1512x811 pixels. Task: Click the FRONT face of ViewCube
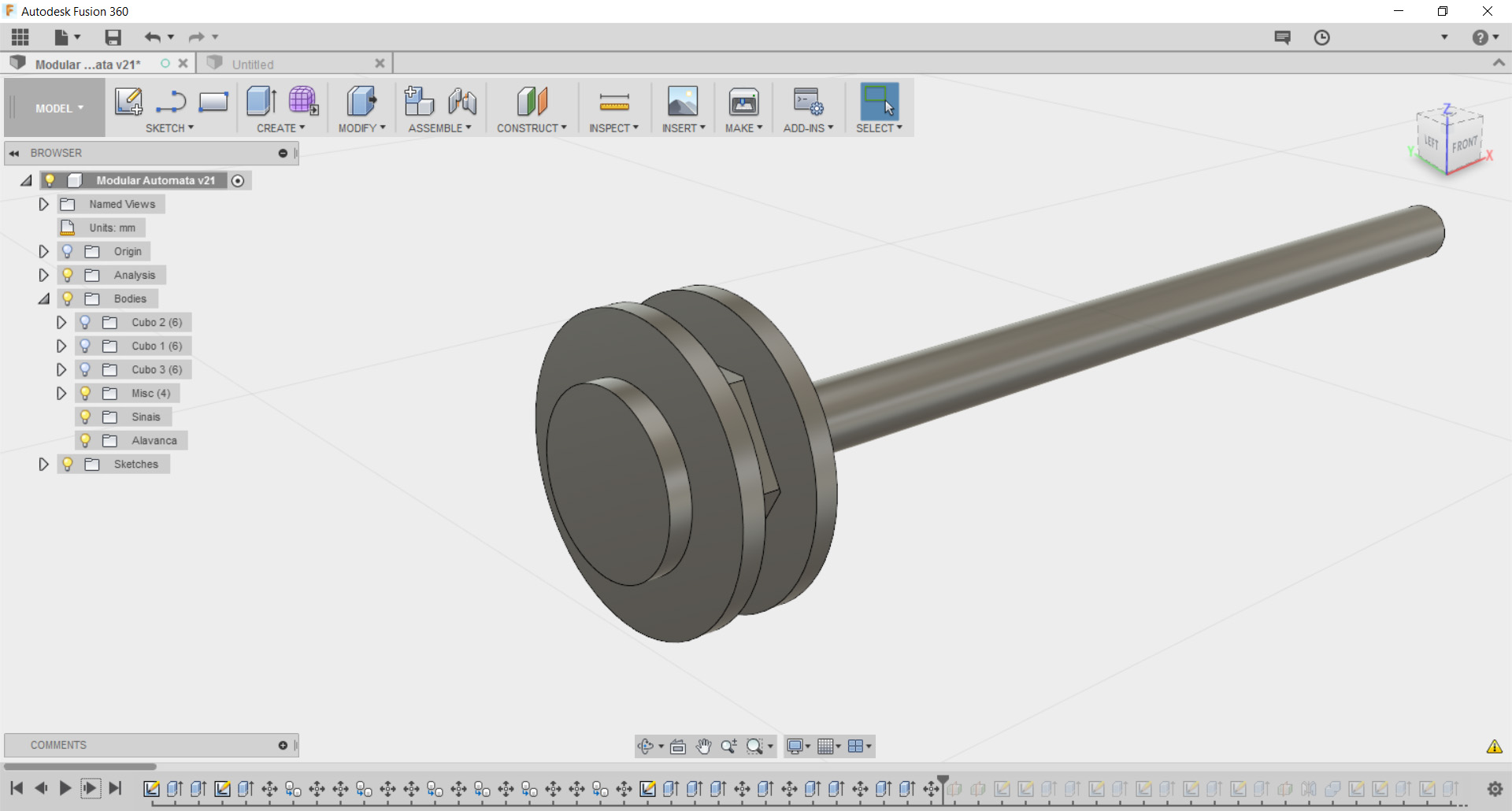pos(1465,144)
